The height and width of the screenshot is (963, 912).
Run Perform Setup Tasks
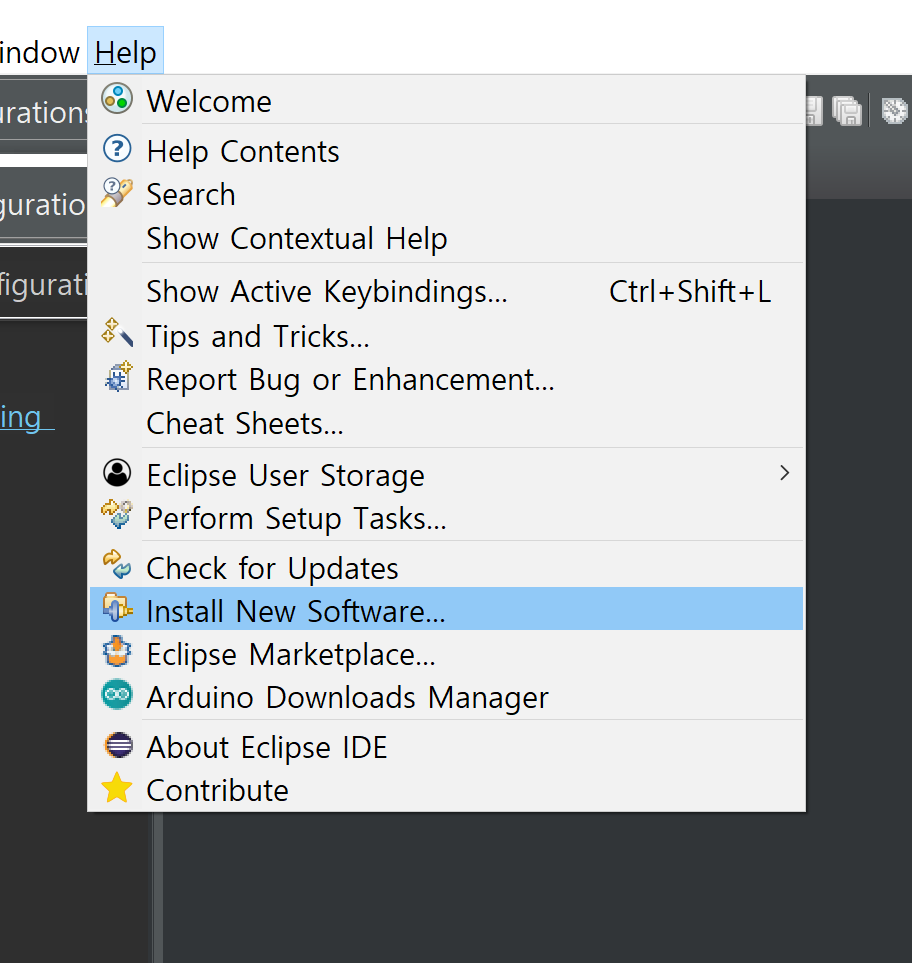(446, 518)
